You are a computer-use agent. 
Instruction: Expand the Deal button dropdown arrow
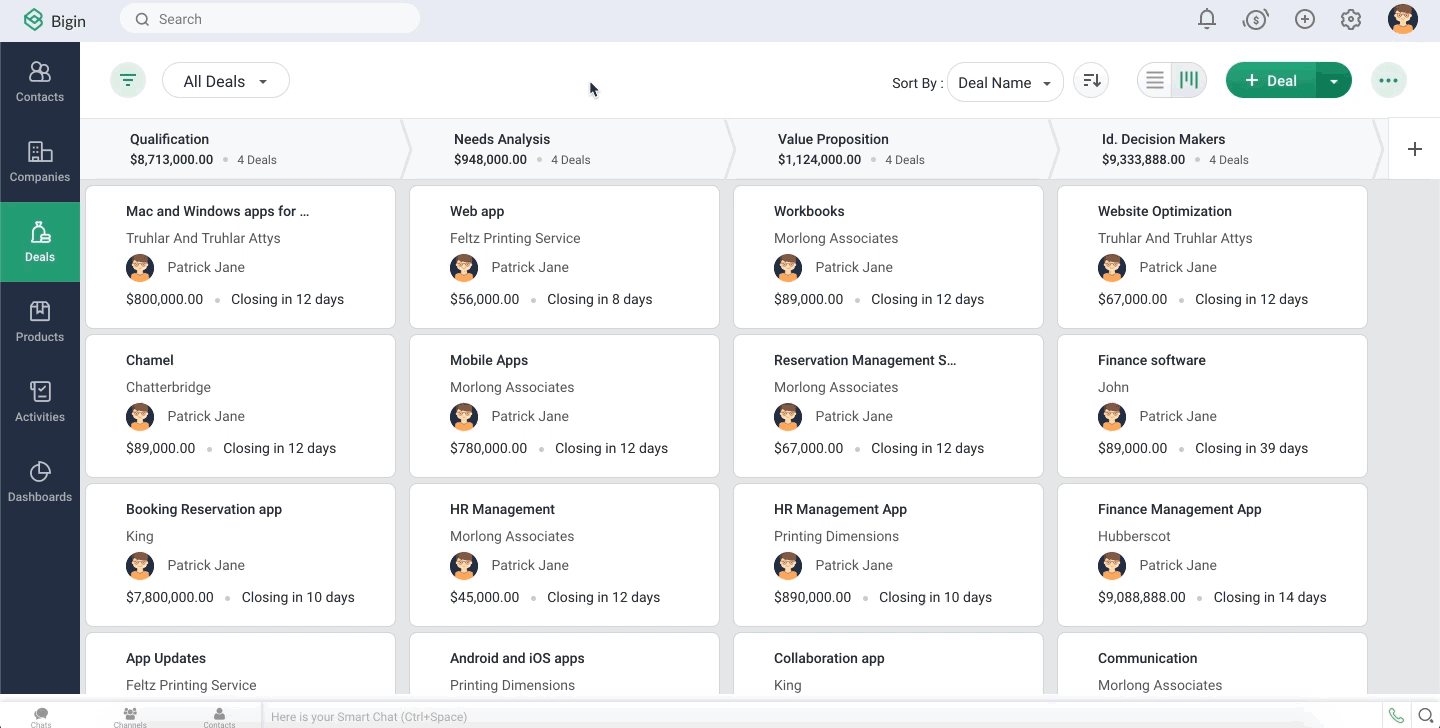[x=1334, y=81]
